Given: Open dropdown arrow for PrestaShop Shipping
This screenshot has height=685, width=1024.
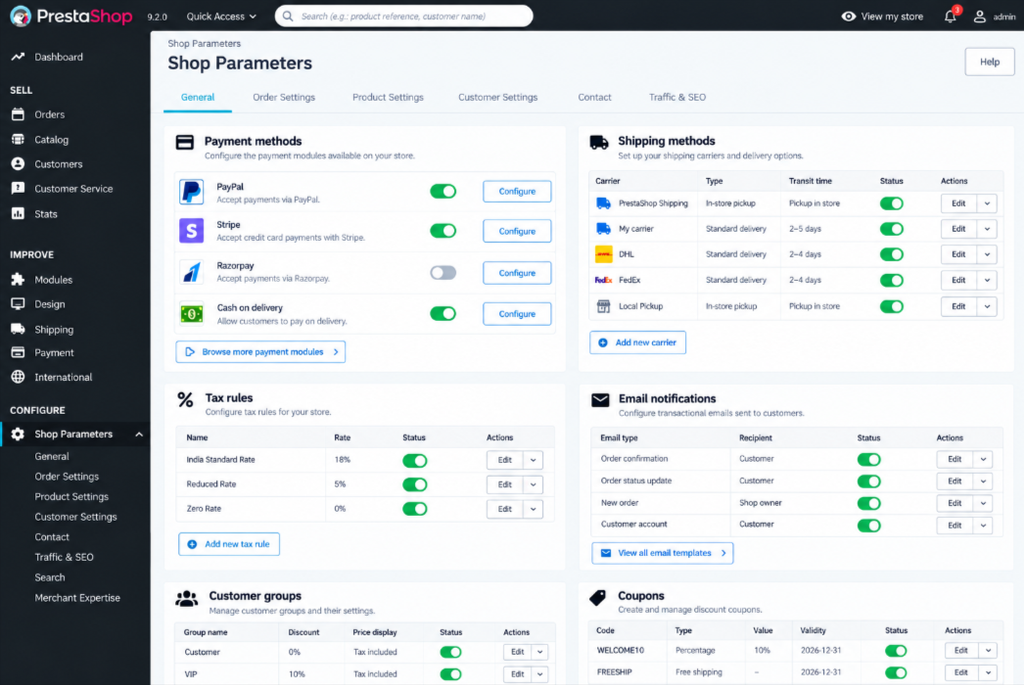Looking at the screenshot, I should coord(987,203).
